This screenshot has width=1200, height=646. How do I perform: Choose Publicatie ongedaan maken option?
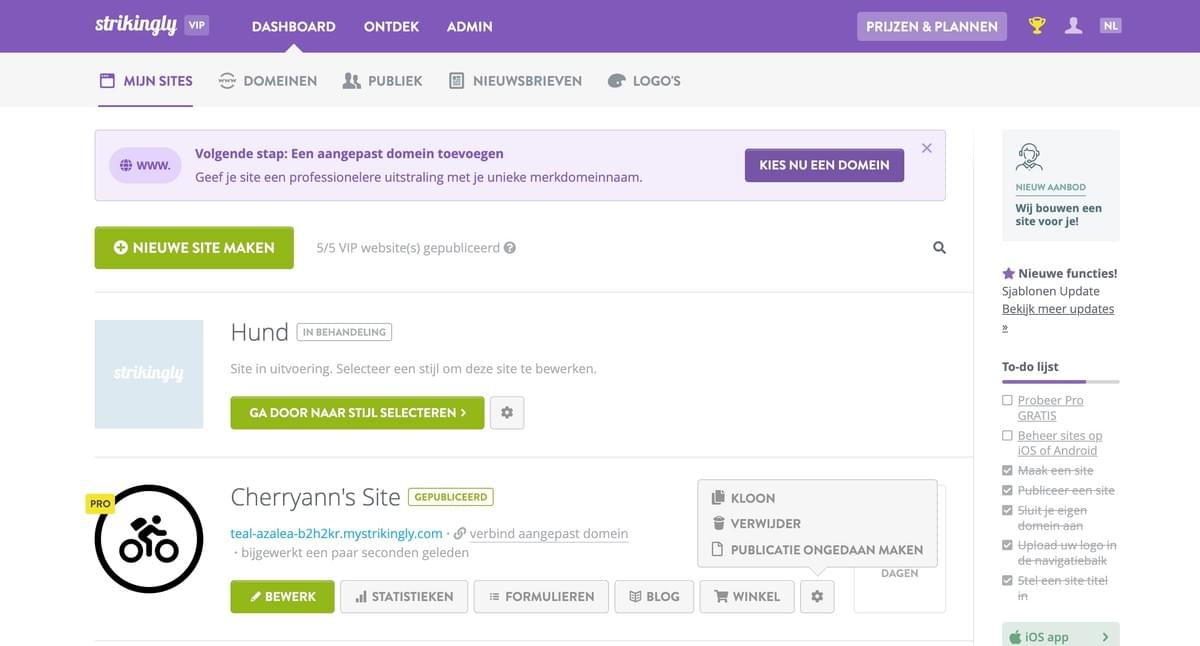(x=817, y=549)
